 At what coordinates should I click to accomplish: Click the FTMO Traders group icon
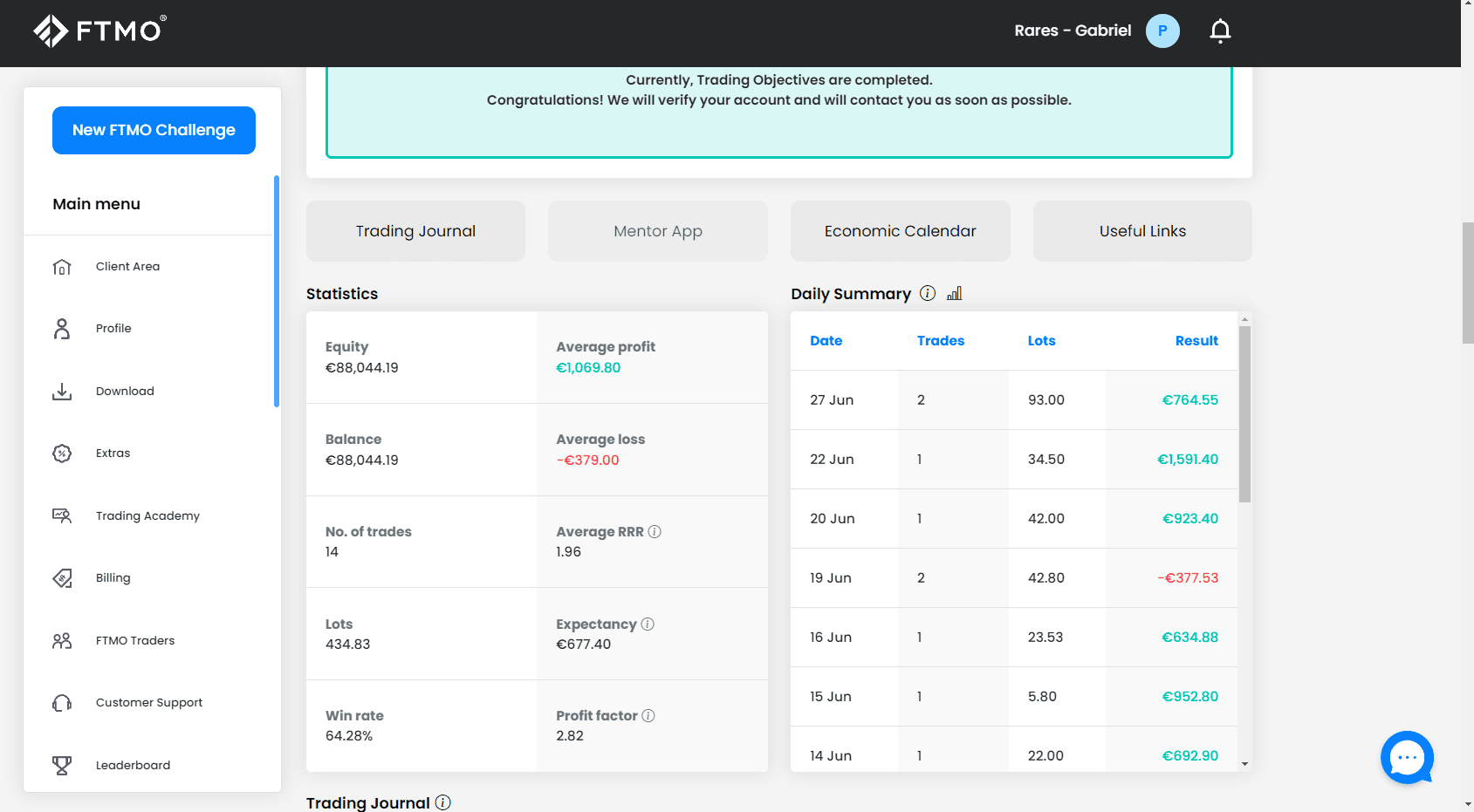(62, 641)
